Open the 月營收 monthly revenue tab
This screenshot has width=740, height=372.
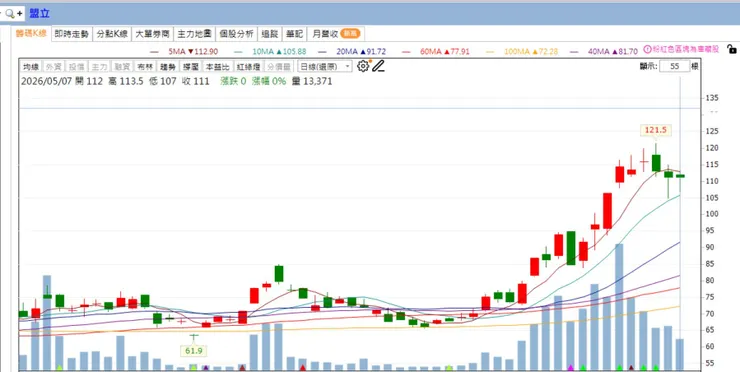pyautogui.click(x=336, y=34)
